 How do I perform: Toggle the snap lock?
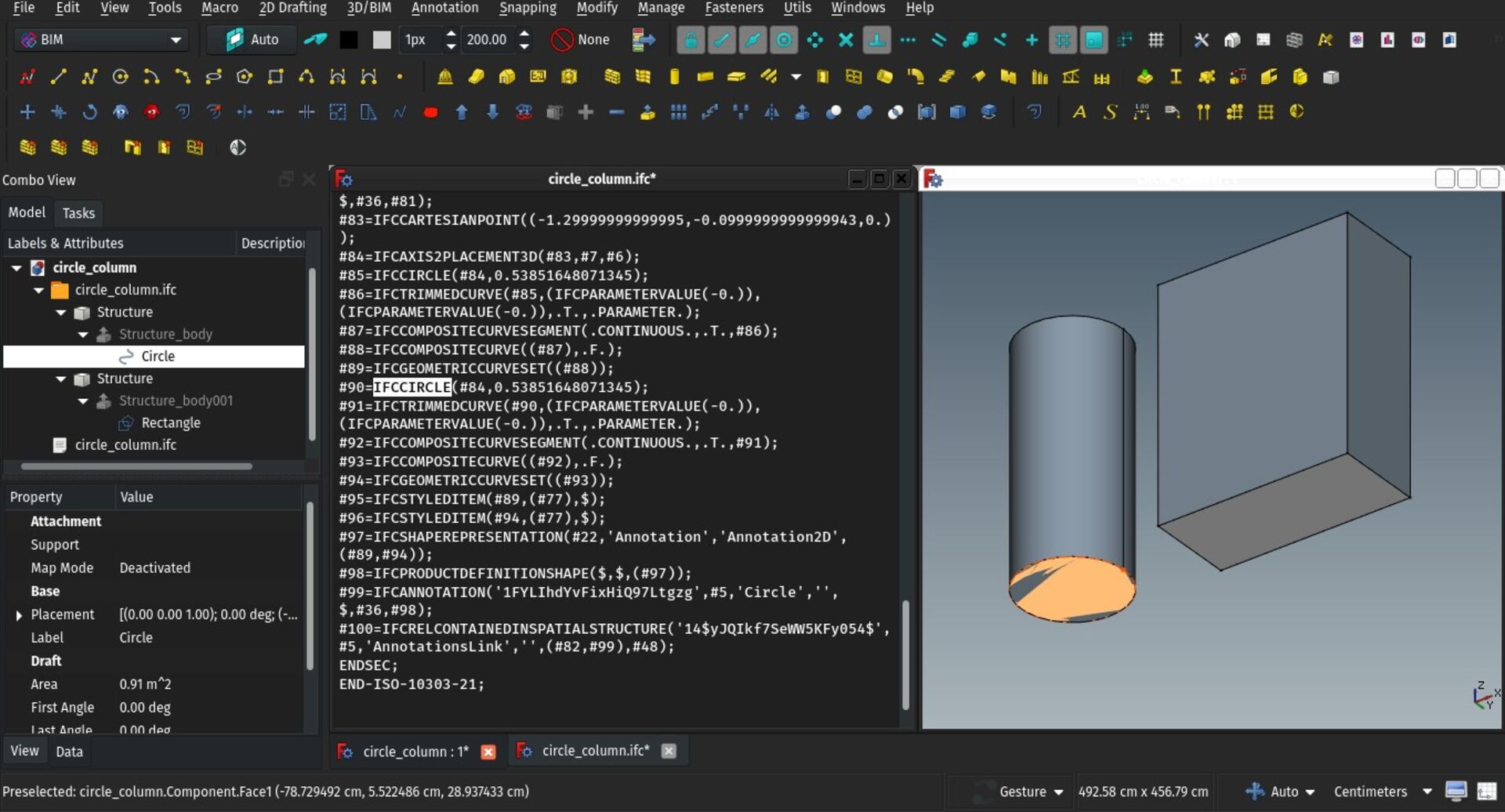[x=691, y=39]
